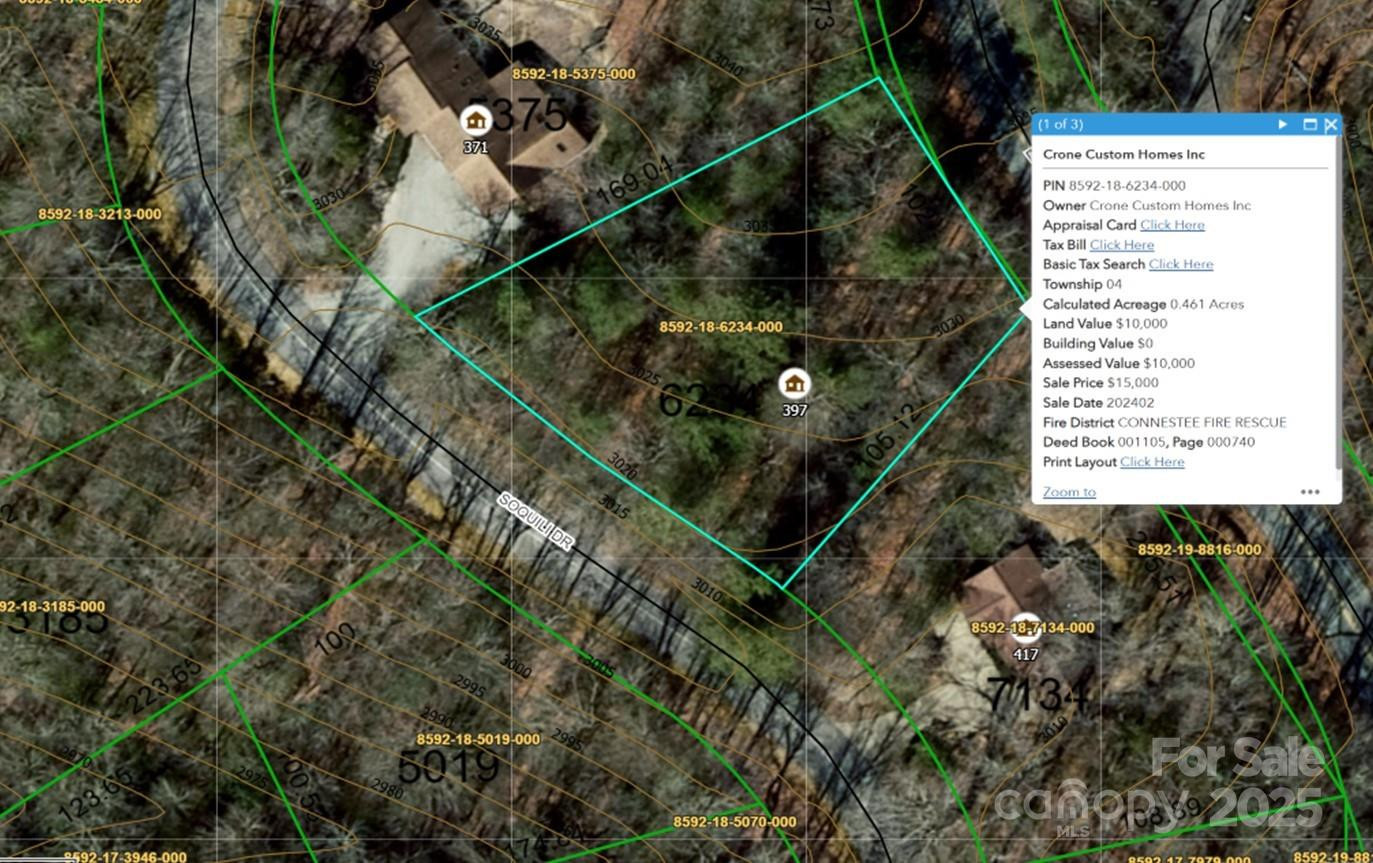Click the popup's pointer arrow on its left edge
Screen dimensions: 1373x863
click(1030, 155)
